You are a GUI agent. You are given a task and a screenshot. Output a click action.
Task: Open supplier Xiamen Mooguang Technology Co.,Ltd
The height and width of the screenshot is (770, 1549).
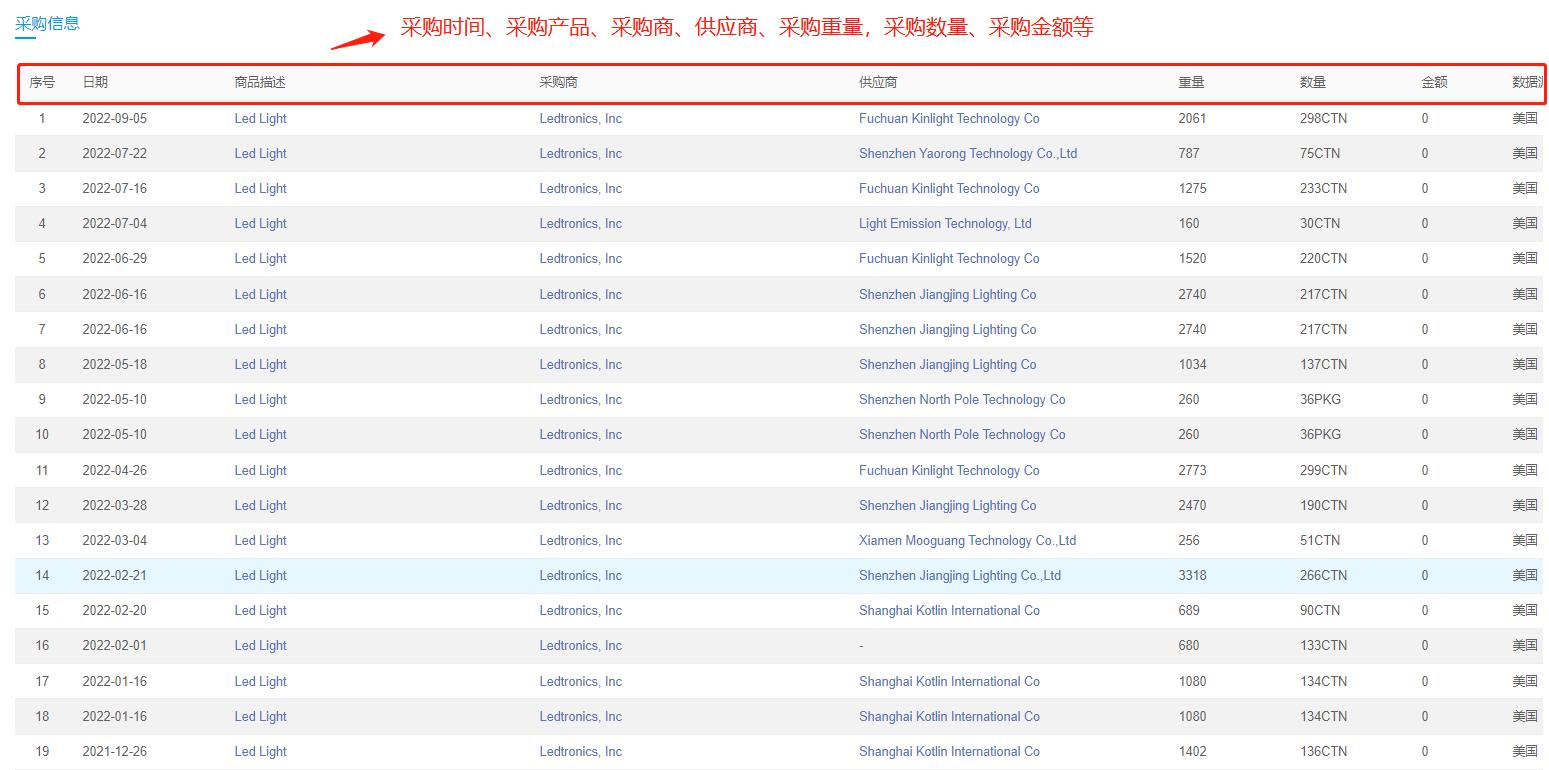(x=967, y=540)
